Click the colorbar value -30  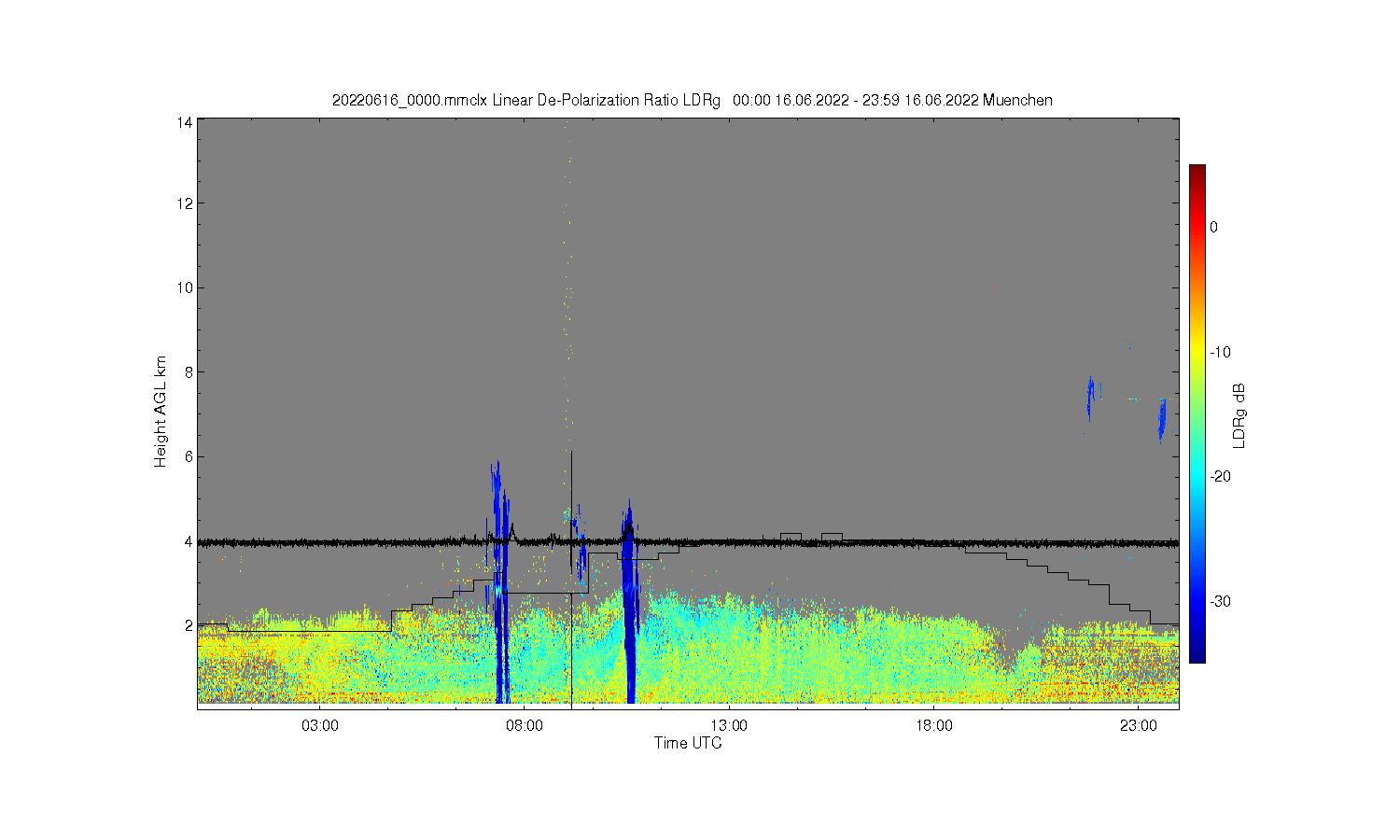point(1221,601)
